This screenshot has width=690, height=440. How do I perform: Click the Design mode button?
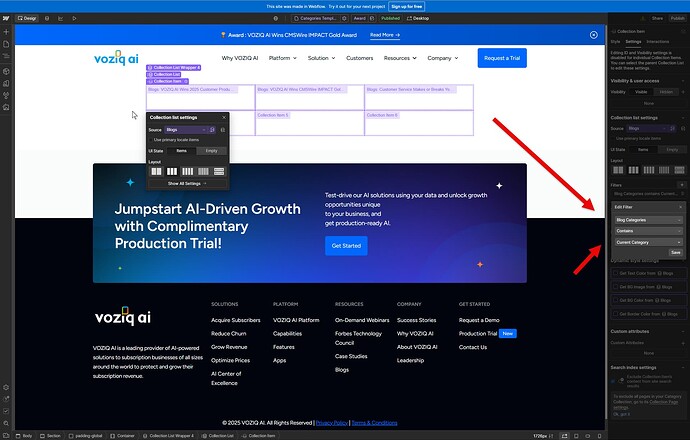tap(27, 18)
